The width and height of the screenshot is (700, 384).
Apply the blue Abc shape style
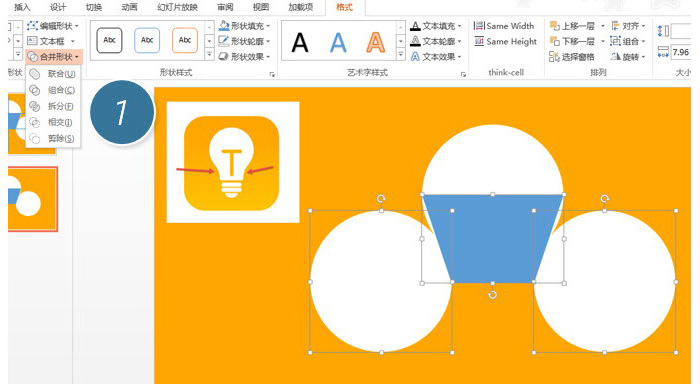(147, 40)
